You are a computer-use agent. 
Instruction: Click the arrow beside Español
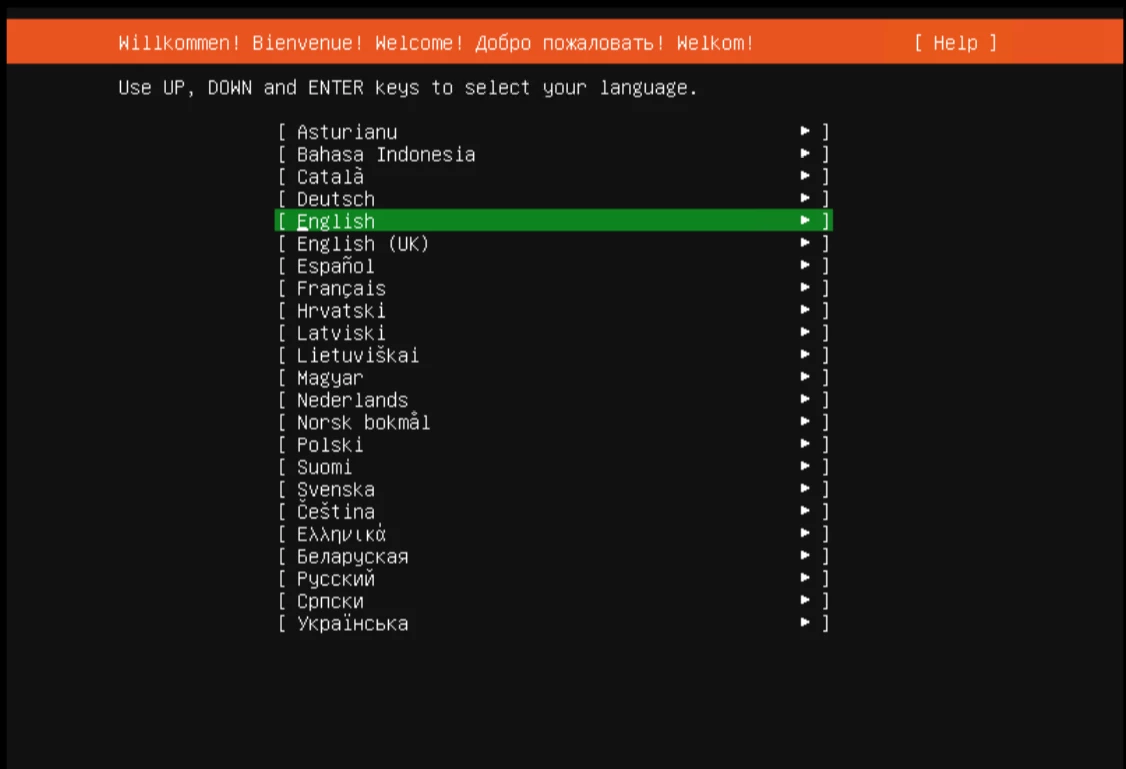(x=805, y=264)
